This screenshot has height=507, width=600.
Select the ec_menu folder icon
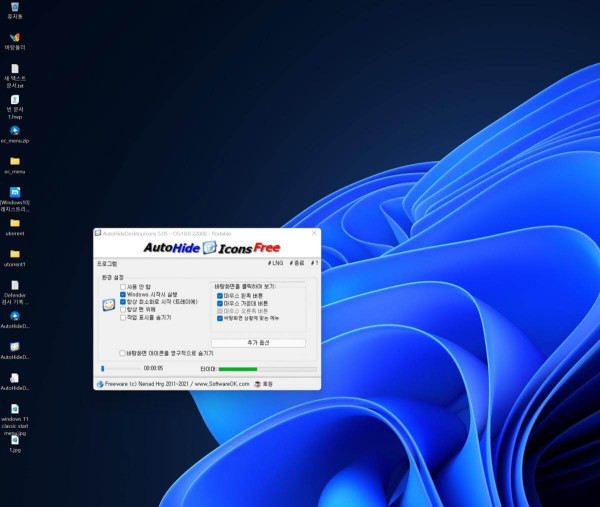tap(15, 161)
